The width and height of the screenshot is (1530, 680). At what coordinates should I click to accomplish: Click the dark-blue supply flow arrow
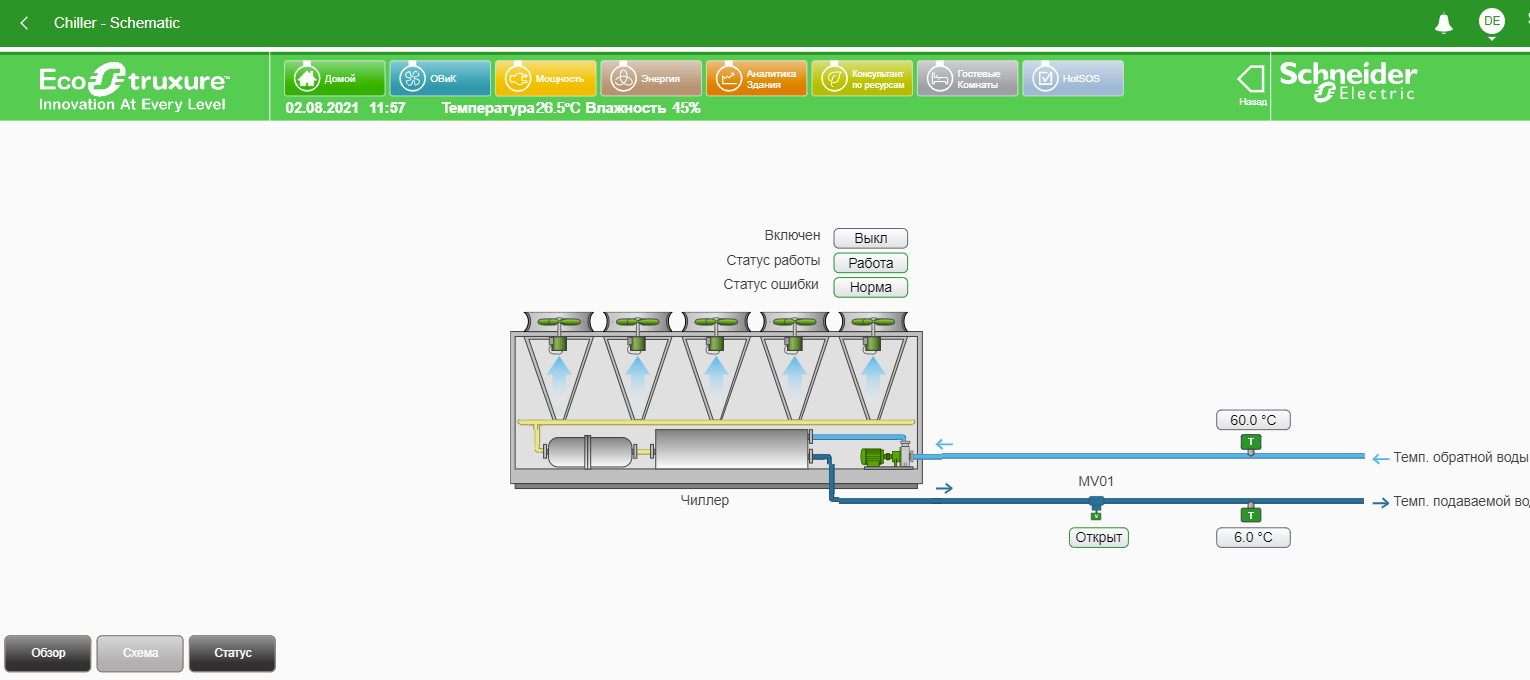pos(944,489)
